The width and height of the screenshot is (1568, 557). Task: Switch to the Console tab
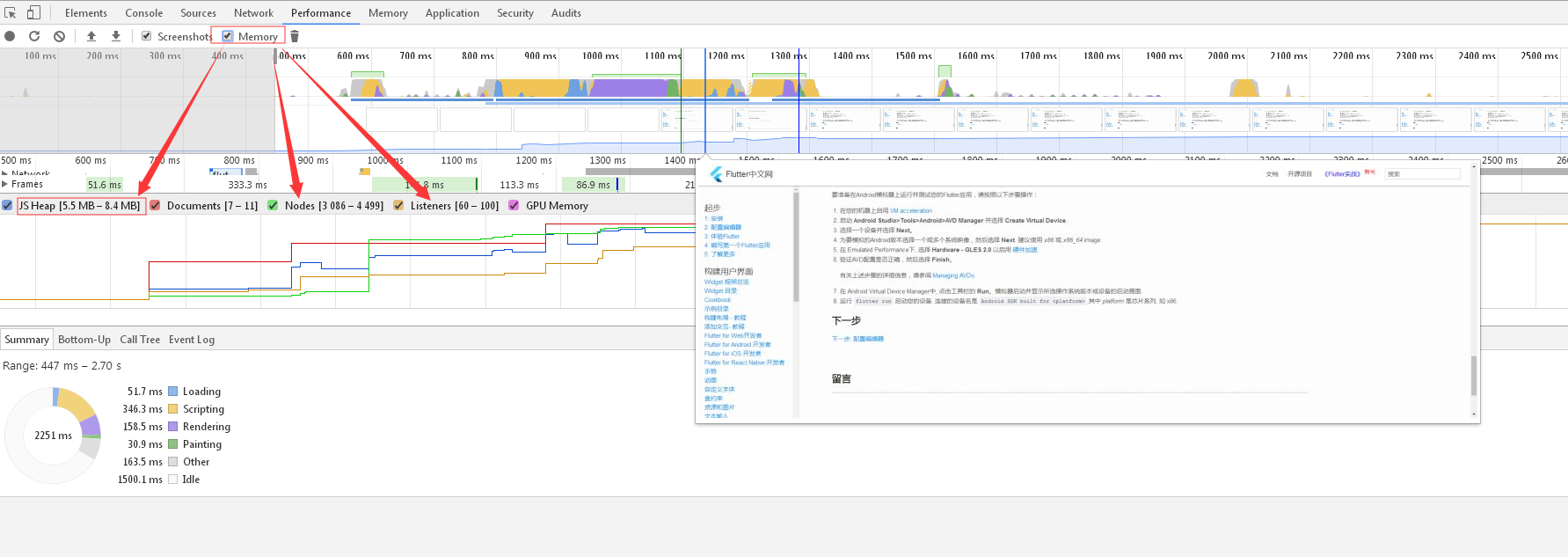[x=144, y=13]
